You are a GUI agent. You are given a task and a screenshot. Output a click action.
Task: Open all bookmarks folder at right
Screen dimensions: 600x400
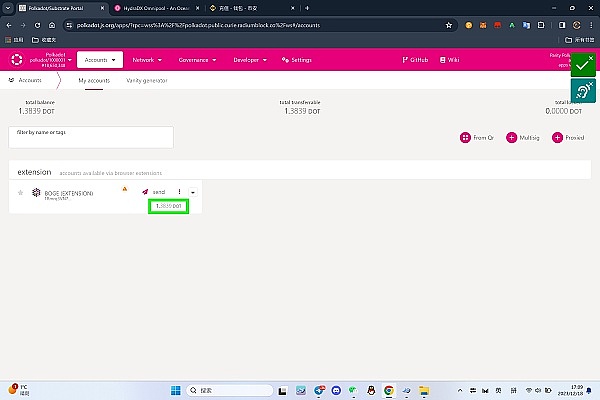pos(580,40)
